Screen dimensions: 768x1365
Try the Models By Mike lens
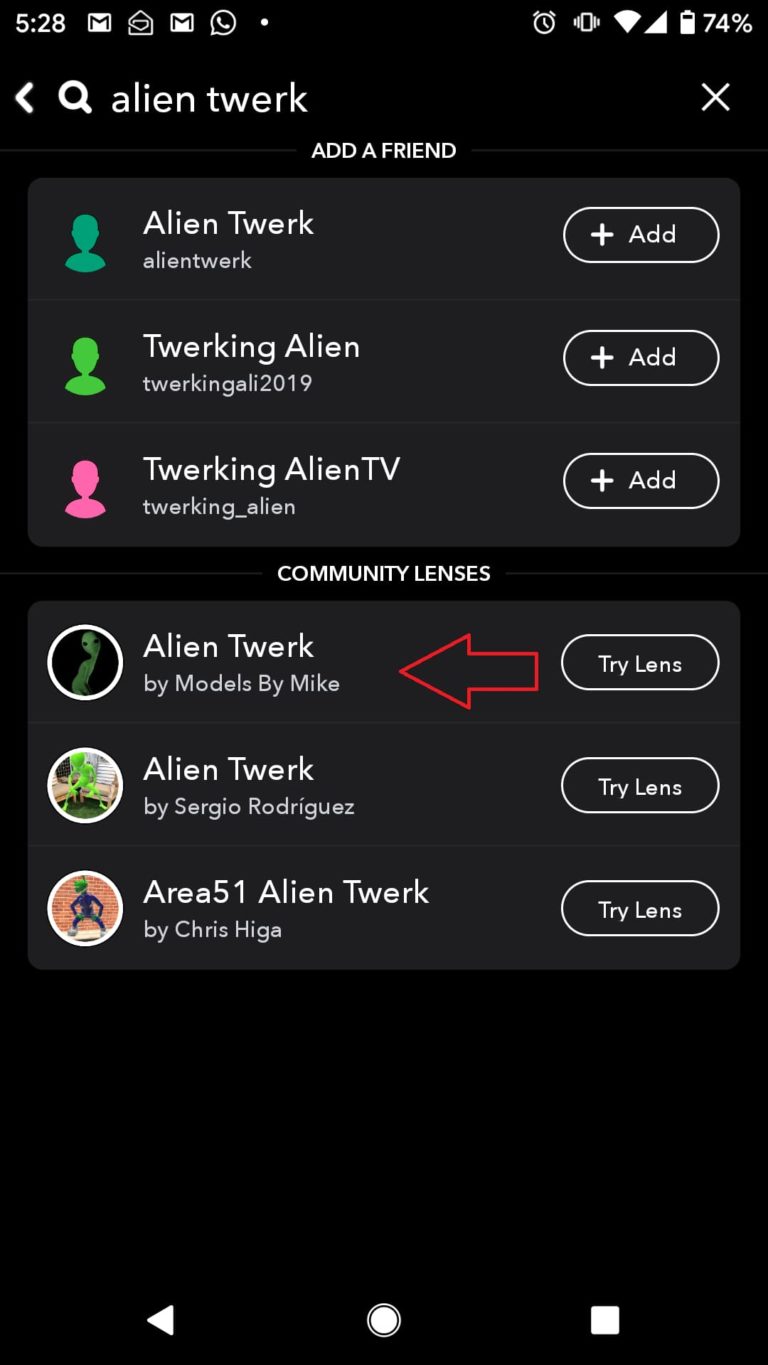(x=640, y=663)
